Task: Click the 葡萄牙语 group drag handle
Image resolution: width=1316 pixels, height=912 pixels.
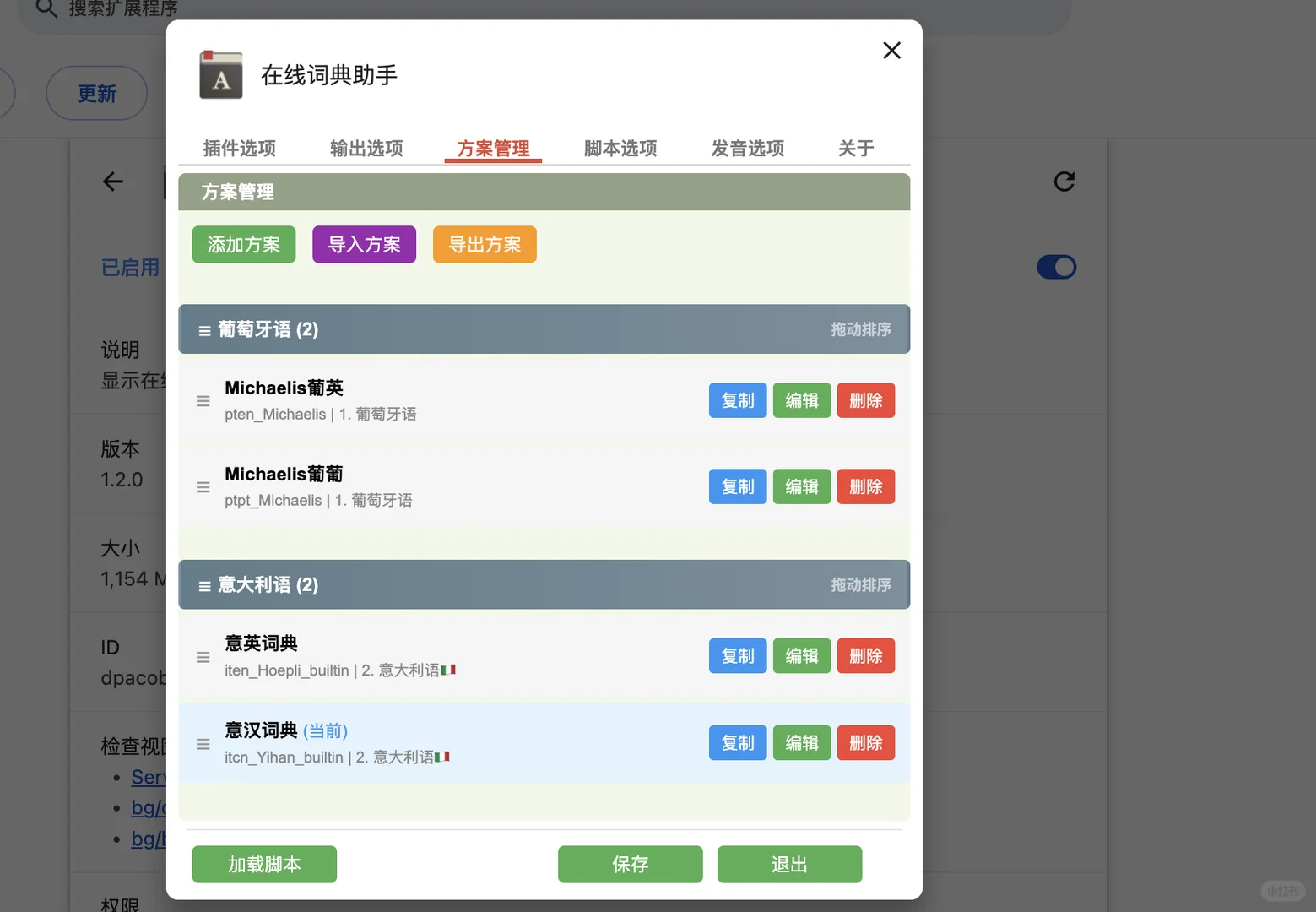Action: (203, 329)
